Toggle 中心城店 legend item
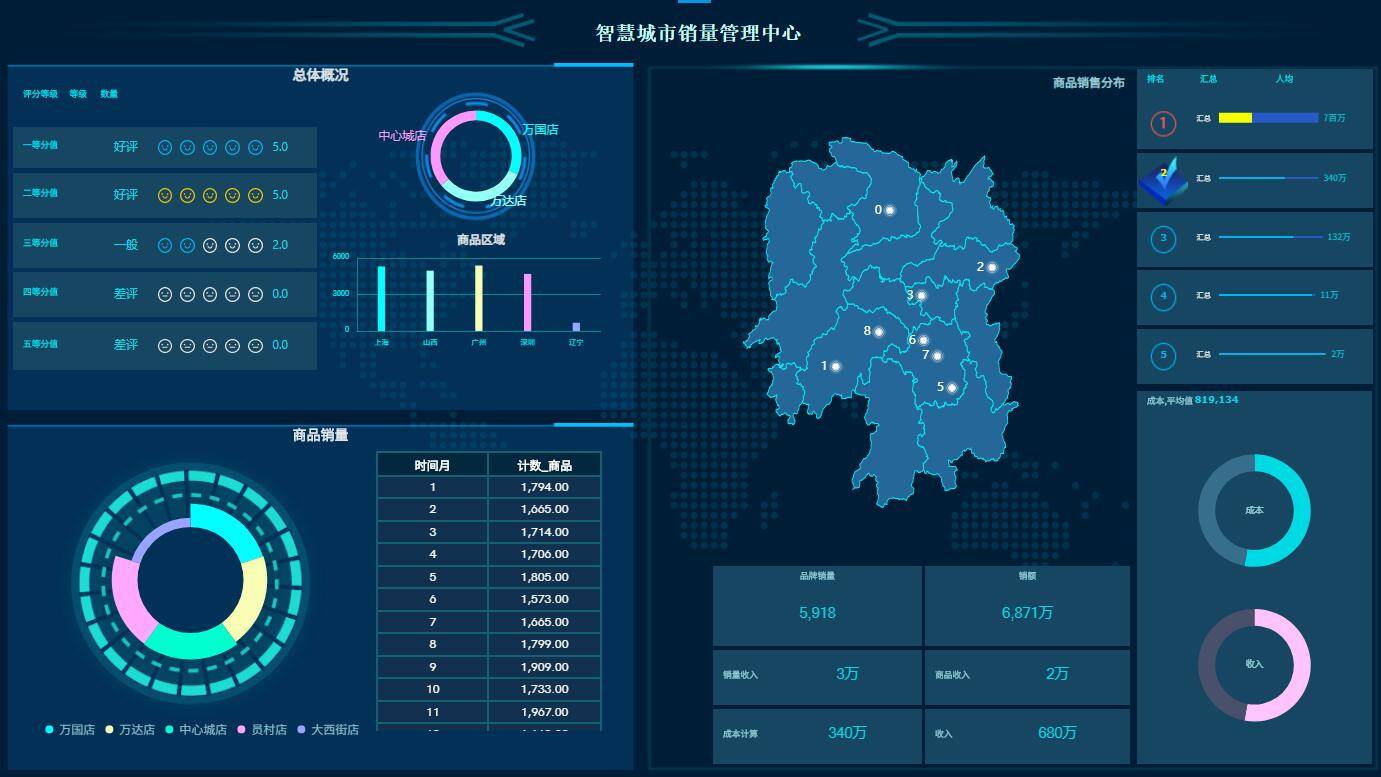The width and height of the screenshot is (1381, 777). 196,730
